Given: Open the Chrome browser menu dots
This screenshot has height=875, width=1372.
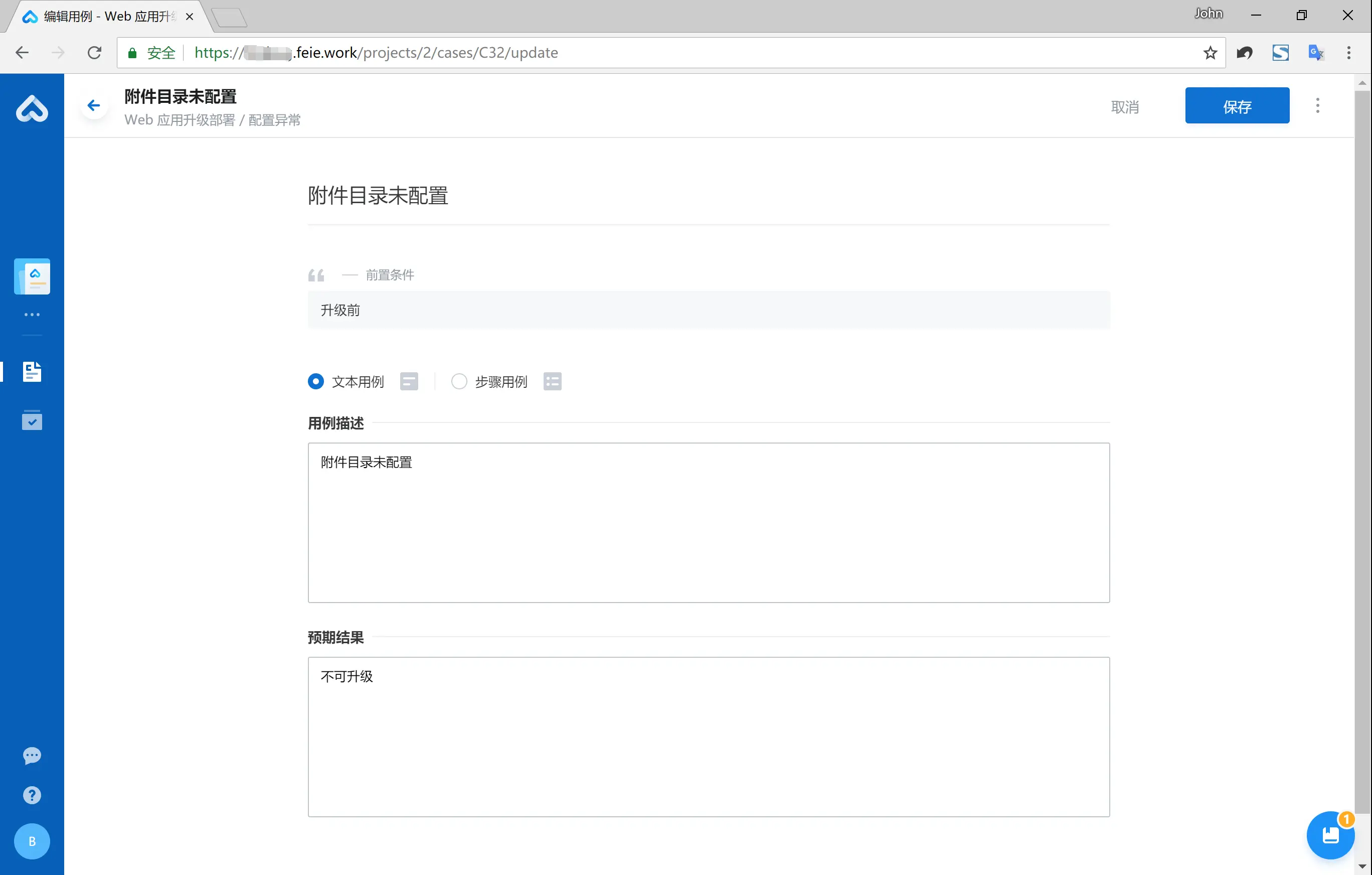Looking at the screenshot, I should (x=1348, y=53).
